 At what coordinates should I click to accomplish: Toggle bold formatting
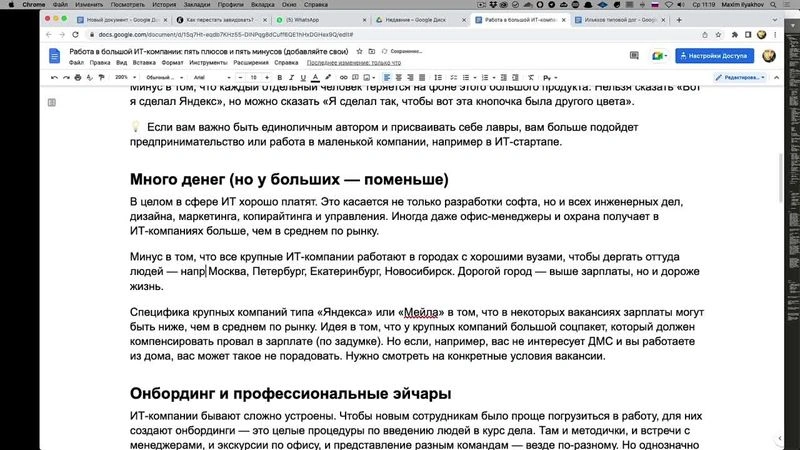click(x=280, y=78)
